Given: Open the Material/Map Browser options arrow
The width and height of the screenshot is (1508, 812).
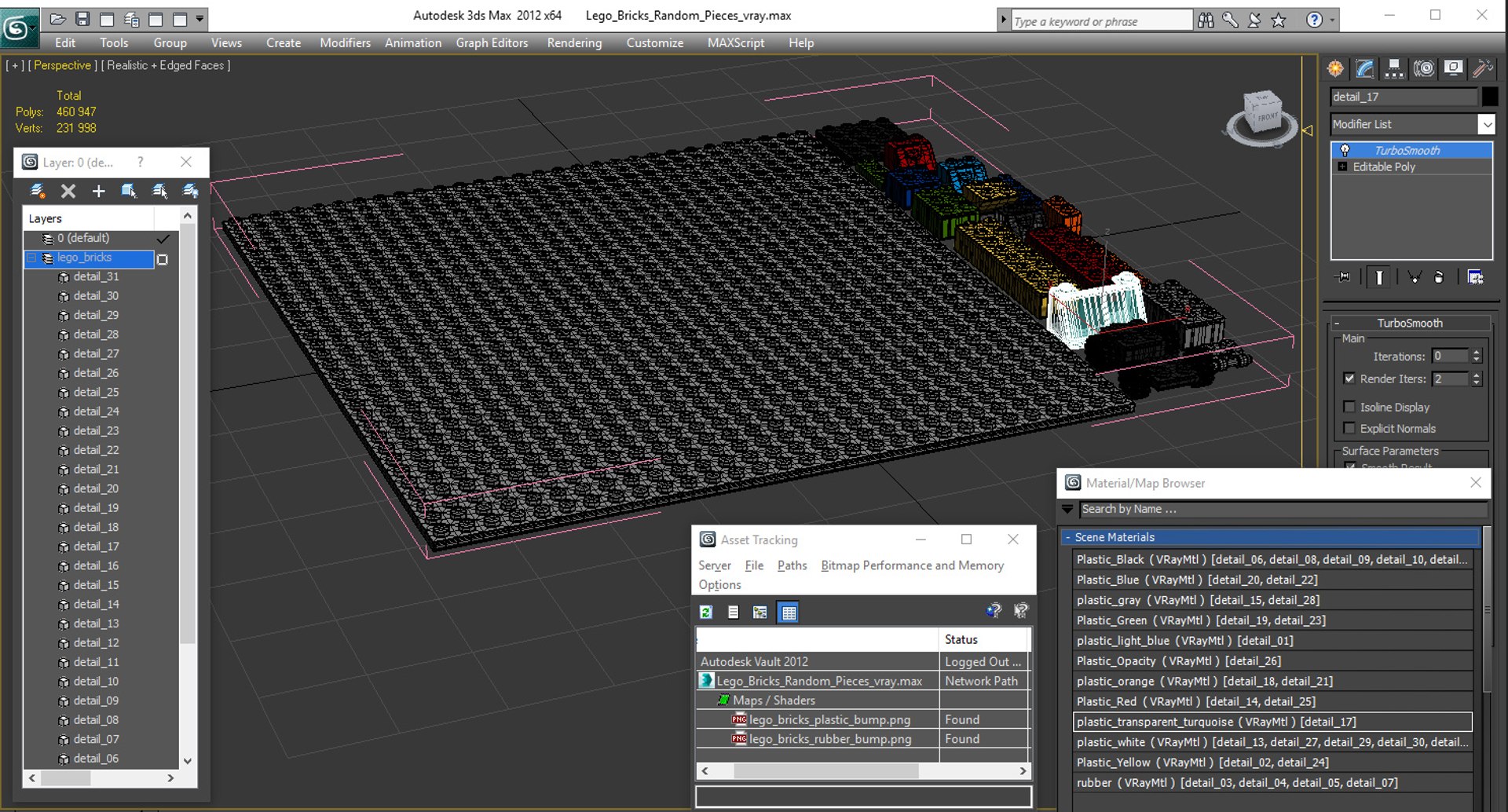Looking at the screenshot, I should coord(1067,509).
